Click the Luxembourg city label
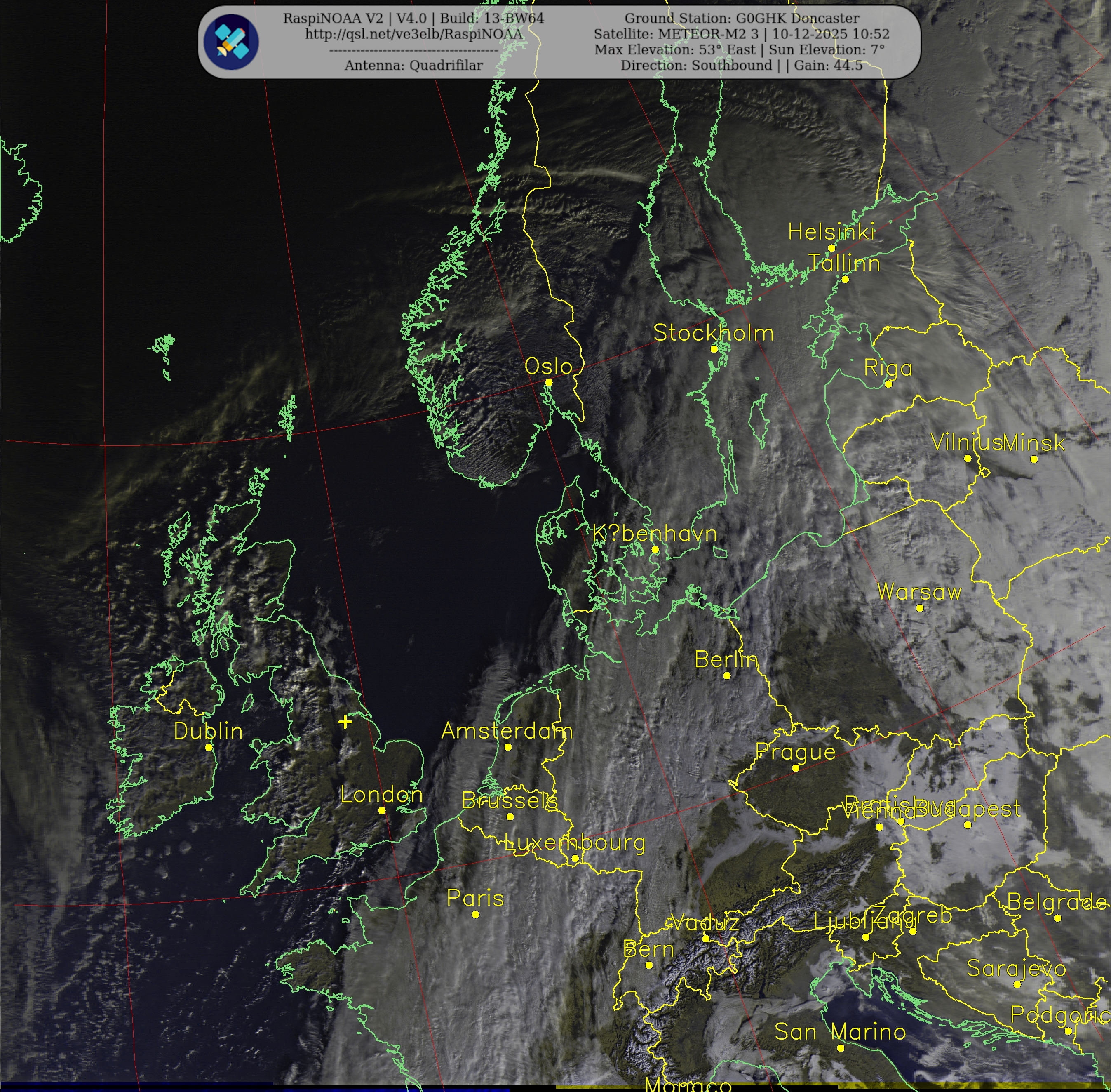 (575, 843)
